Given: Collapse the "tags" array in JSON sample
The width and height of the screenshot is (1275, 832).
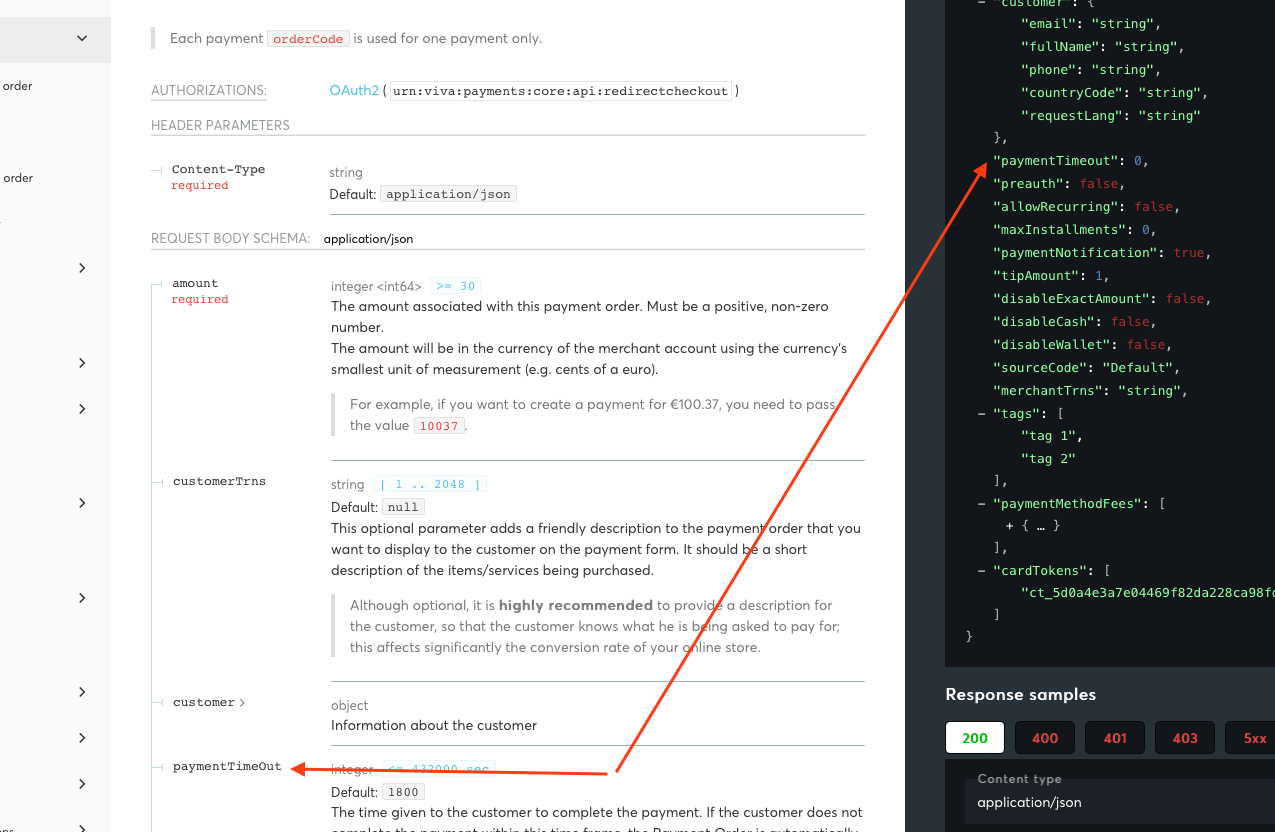Looking at the screenshot, I should click(982, 414).
